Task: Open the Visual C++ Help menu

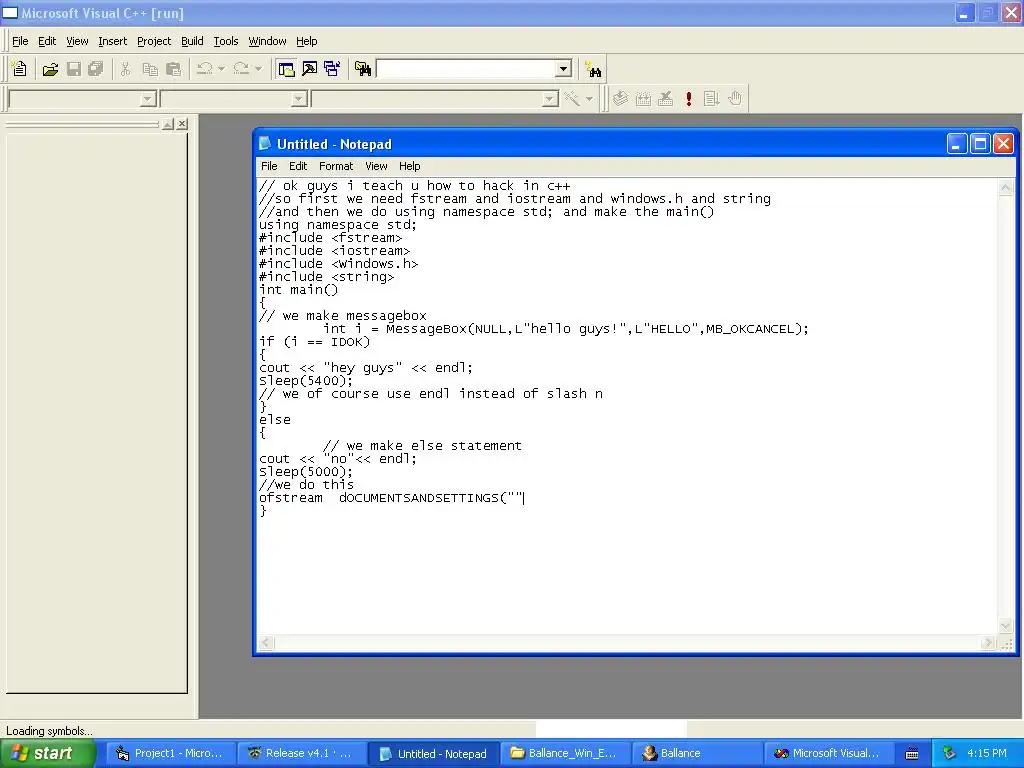Action: point(306,41)
